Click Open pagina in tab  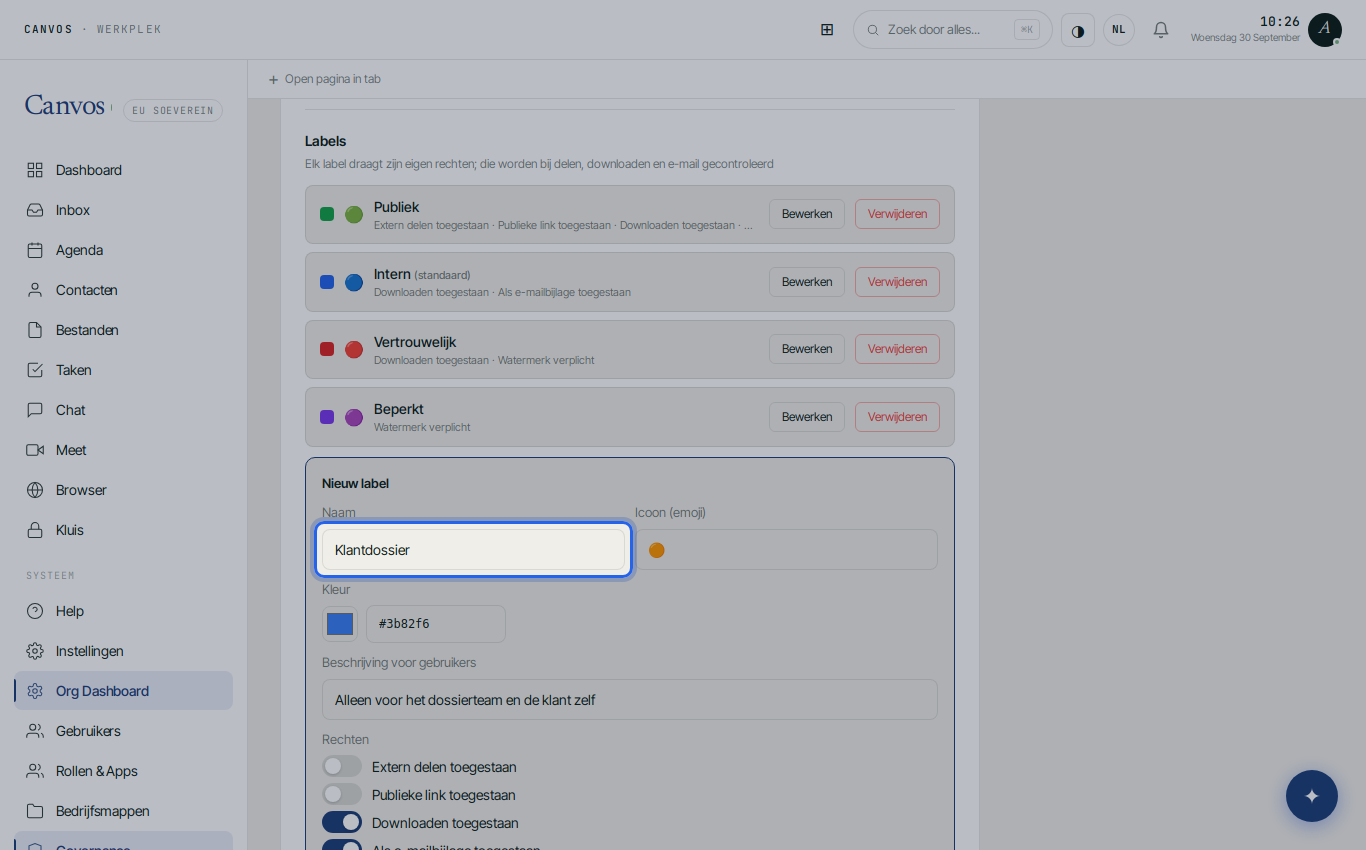coord(324,79)
